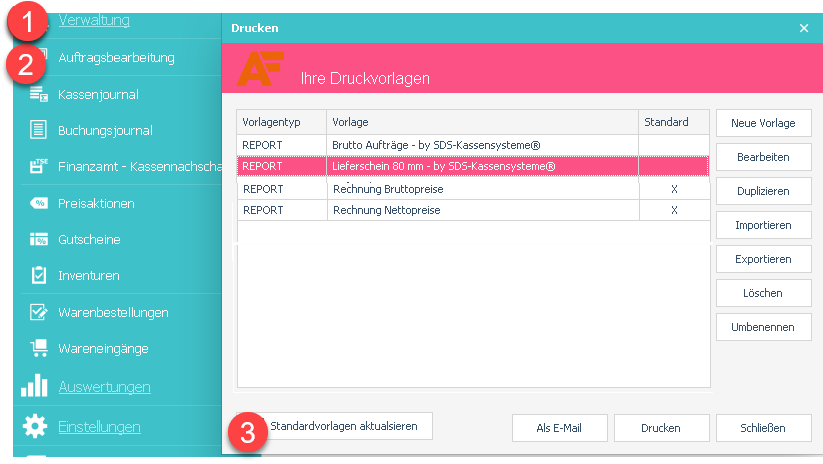Screen dimensions: 823x464
Task: Click Duplizieren button
Action: pyautogui.click(x=763, y=191)
